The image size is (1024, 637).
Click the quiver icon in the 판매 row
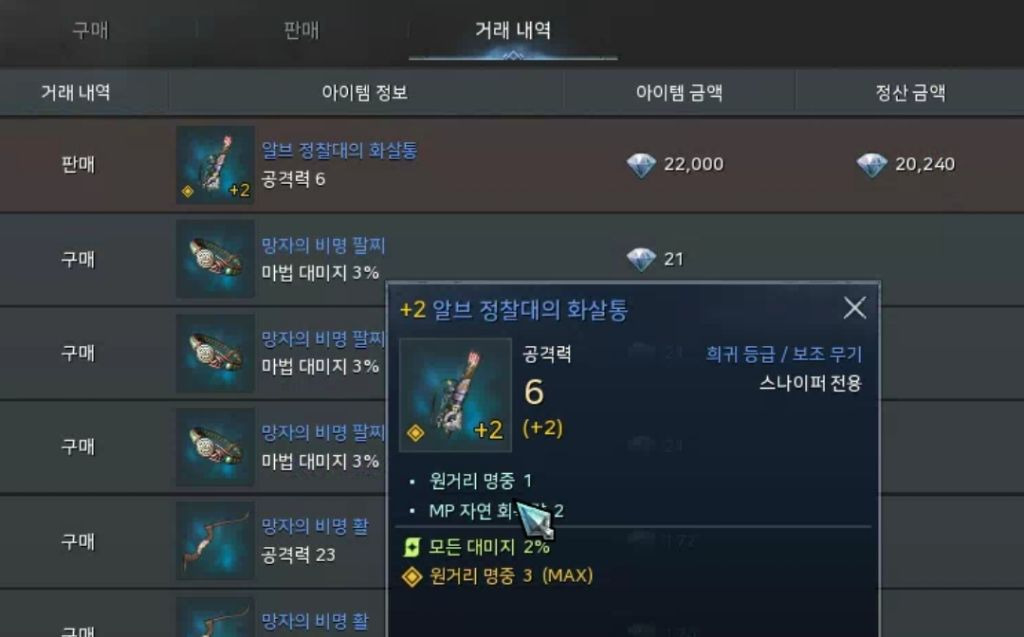[216, 165]
